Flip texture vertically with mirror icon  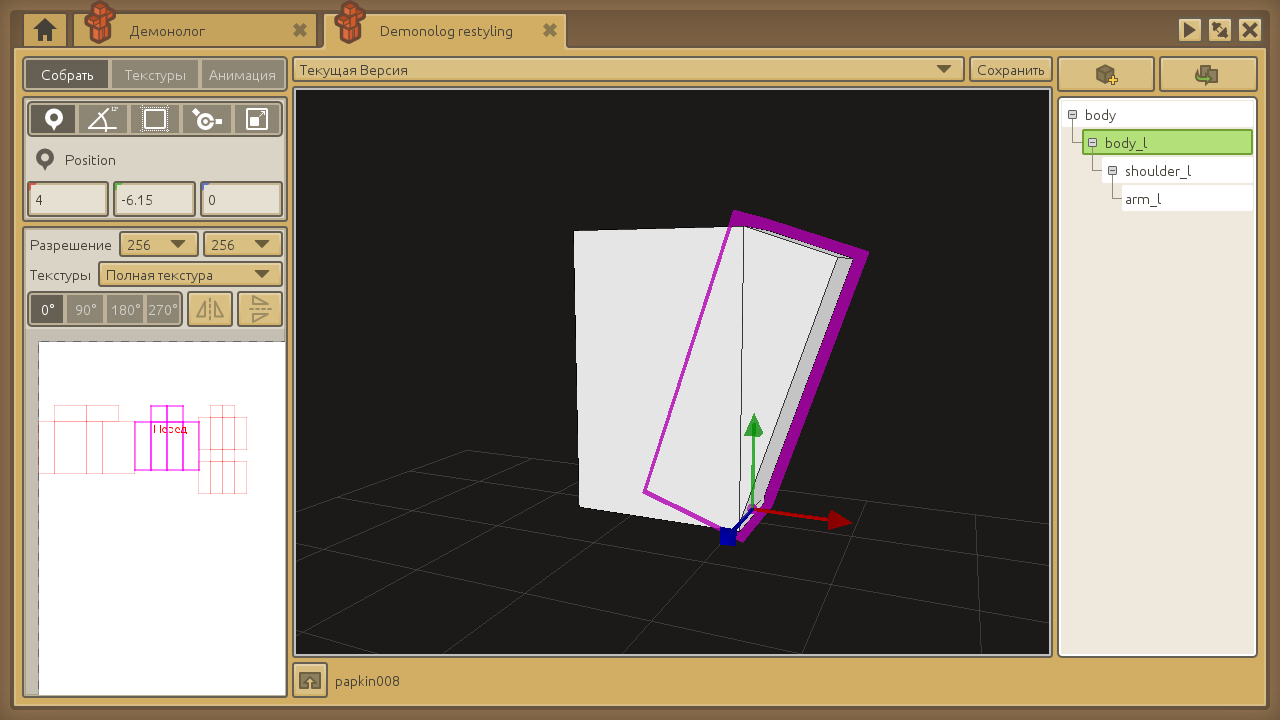pos(260,310)
